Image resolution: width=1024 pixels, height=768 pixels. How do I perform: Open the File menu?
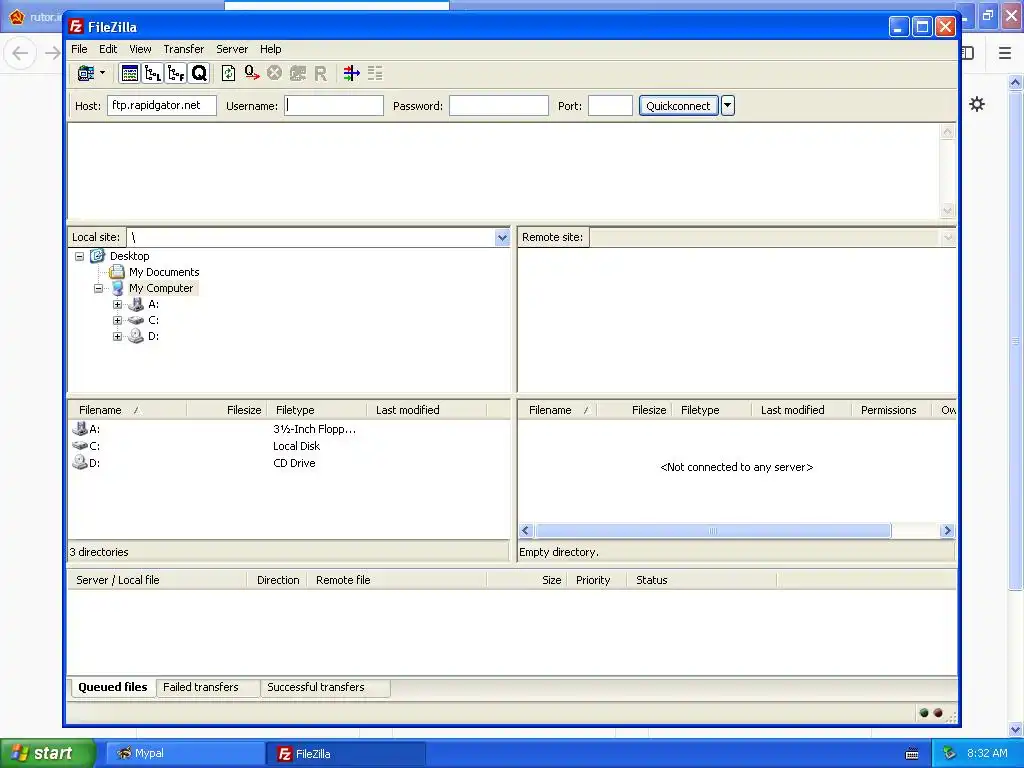[x=79, y=49]
